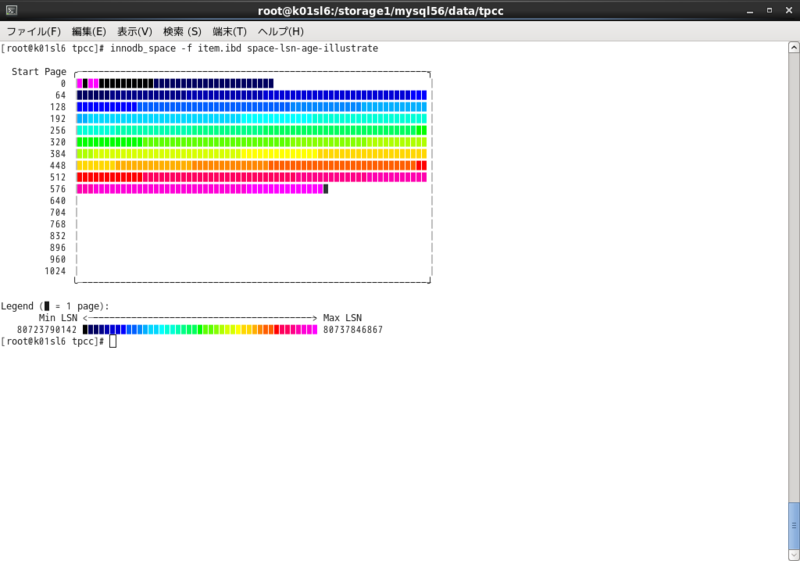Viewport: 800px width, 561px height.
Task: Click row label '1024'
Action: [x=55, y=271]
